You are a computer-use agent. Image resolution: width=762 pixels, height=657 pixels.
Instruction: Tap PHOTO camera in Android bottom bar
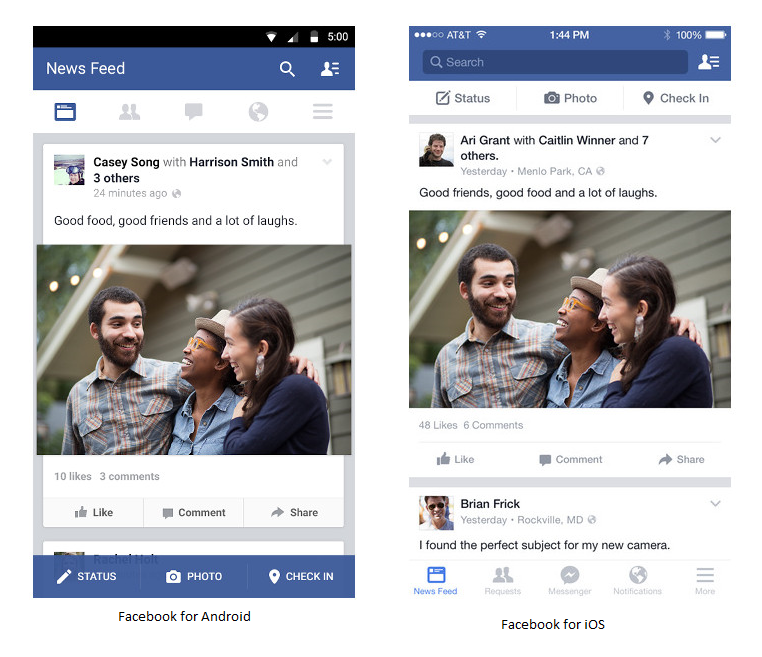[x=194, y=576]
